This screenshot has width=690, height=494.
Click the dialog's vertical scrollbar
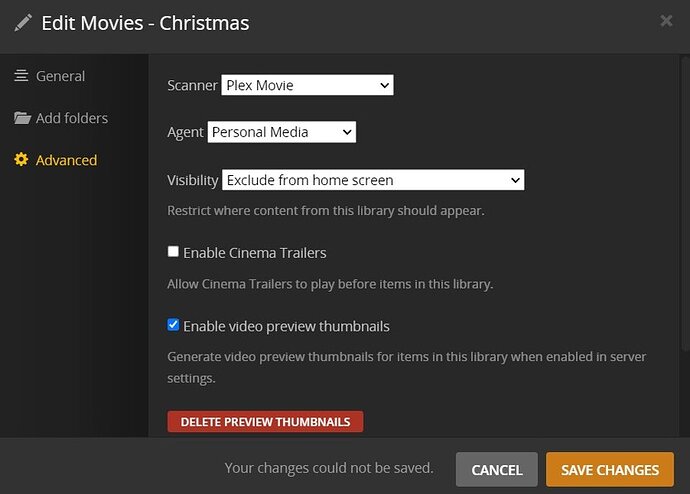point(685,202)
